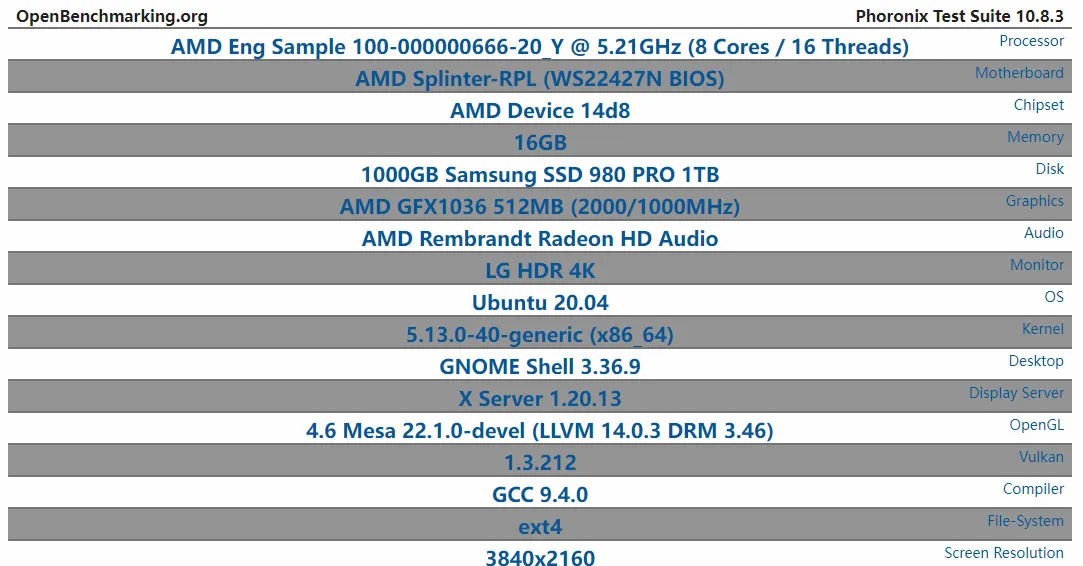
Task: Click the Graphics label
Action: 1034,201
